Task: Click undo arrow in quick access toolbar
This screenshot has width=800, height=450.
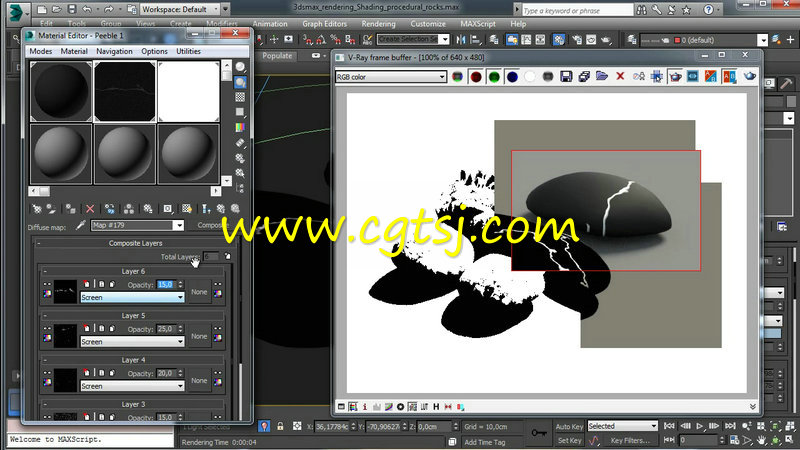Action: click(87, 9)
